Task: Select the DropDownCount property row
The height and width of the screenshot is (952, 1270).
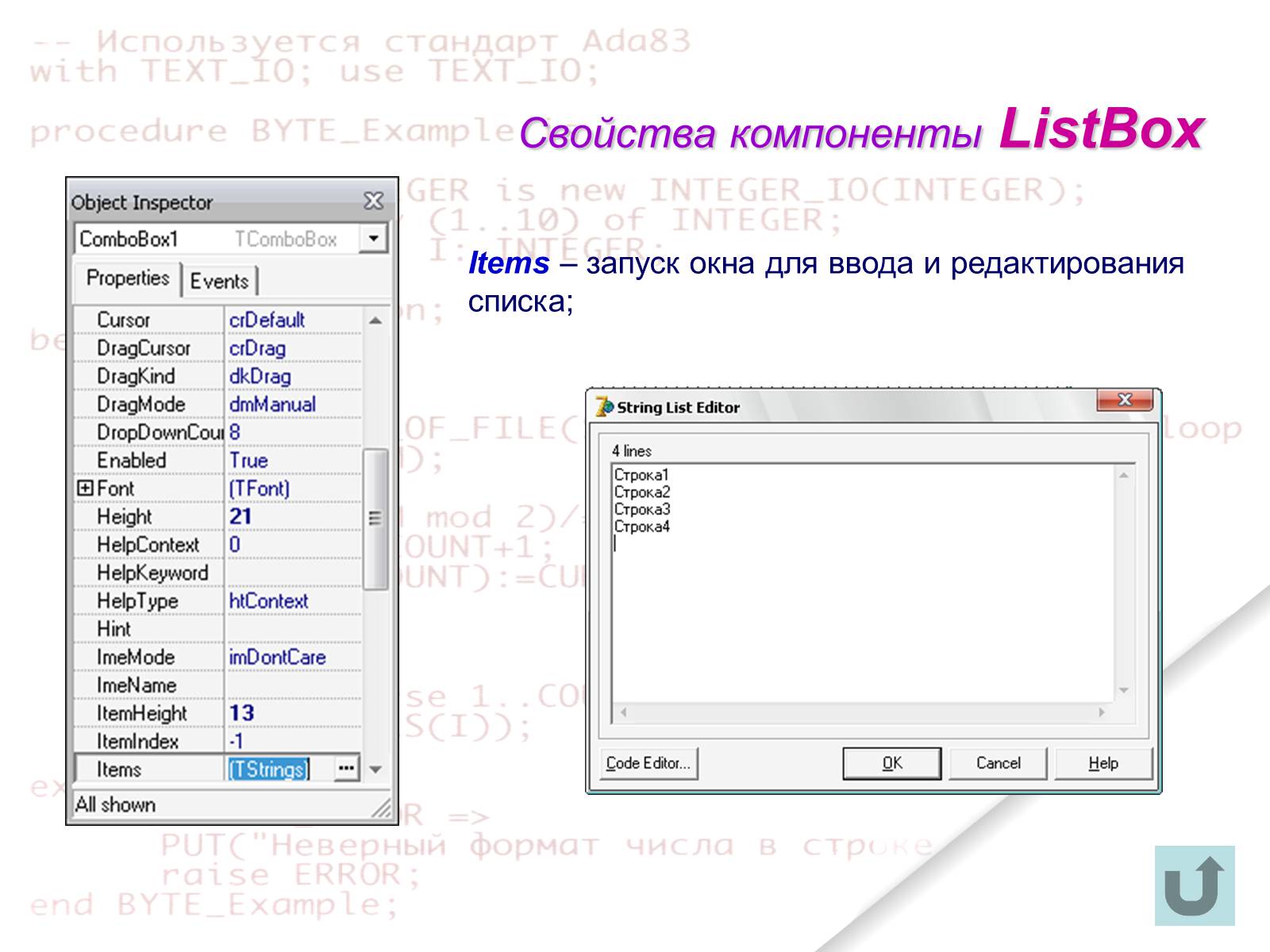Action: pyautogui.click(x=217, y=432)
